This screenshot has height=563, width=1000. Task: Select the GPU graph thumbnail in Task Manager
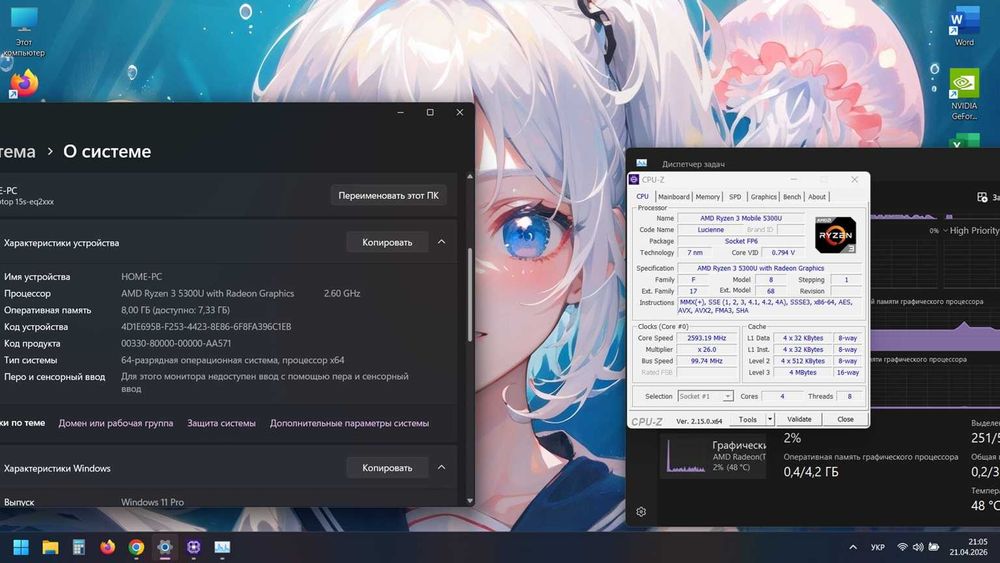(x=686, y=455)
